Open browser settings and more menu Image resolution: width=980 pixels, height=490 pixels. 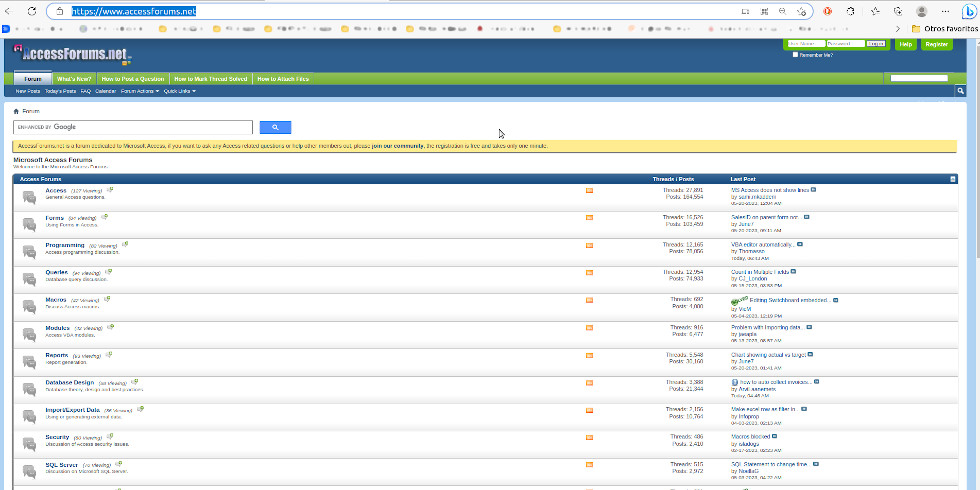click(946, 11)
